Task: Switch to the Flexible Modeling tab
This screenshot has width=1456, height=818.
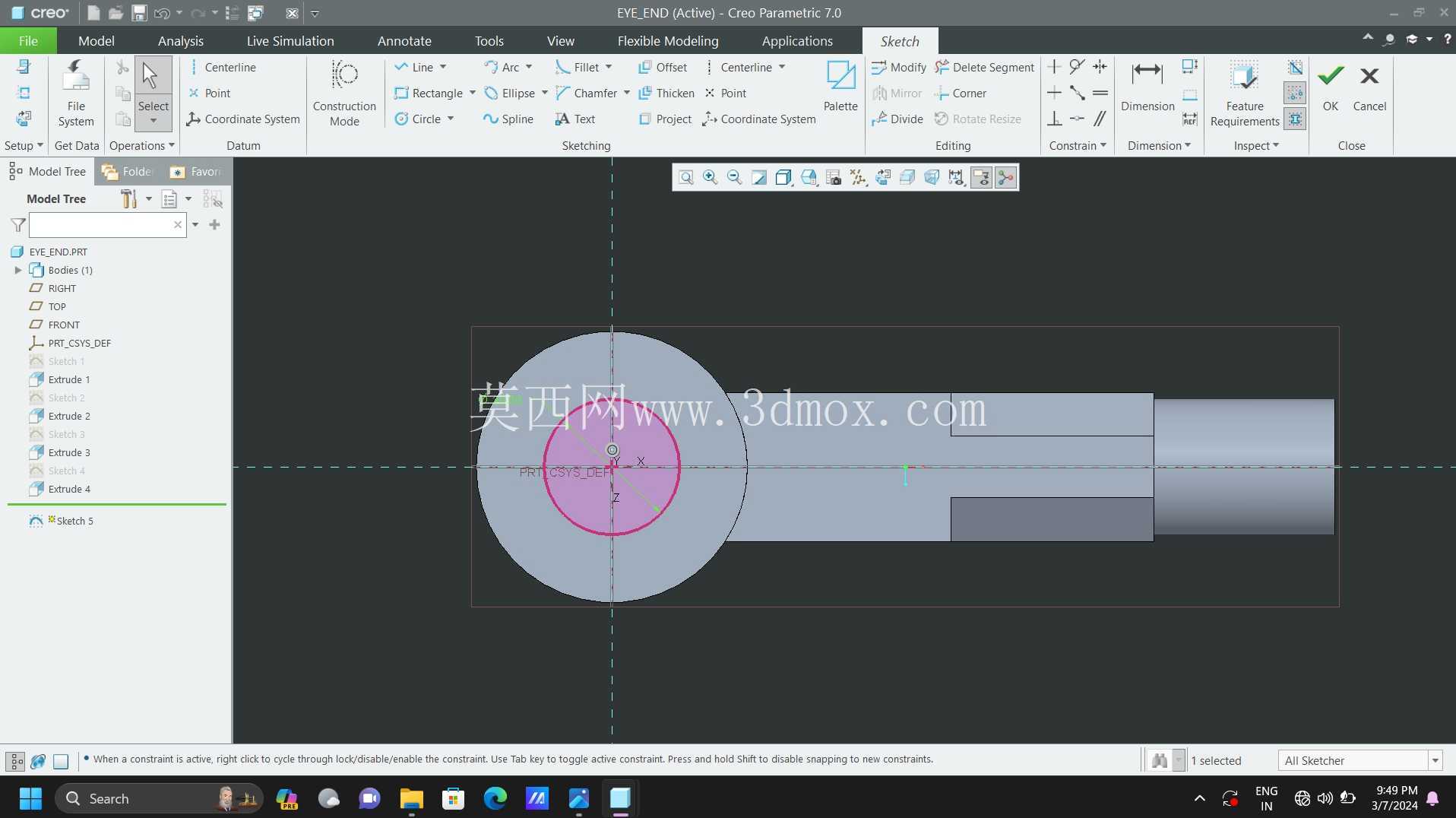Action: tap(667, 41)
